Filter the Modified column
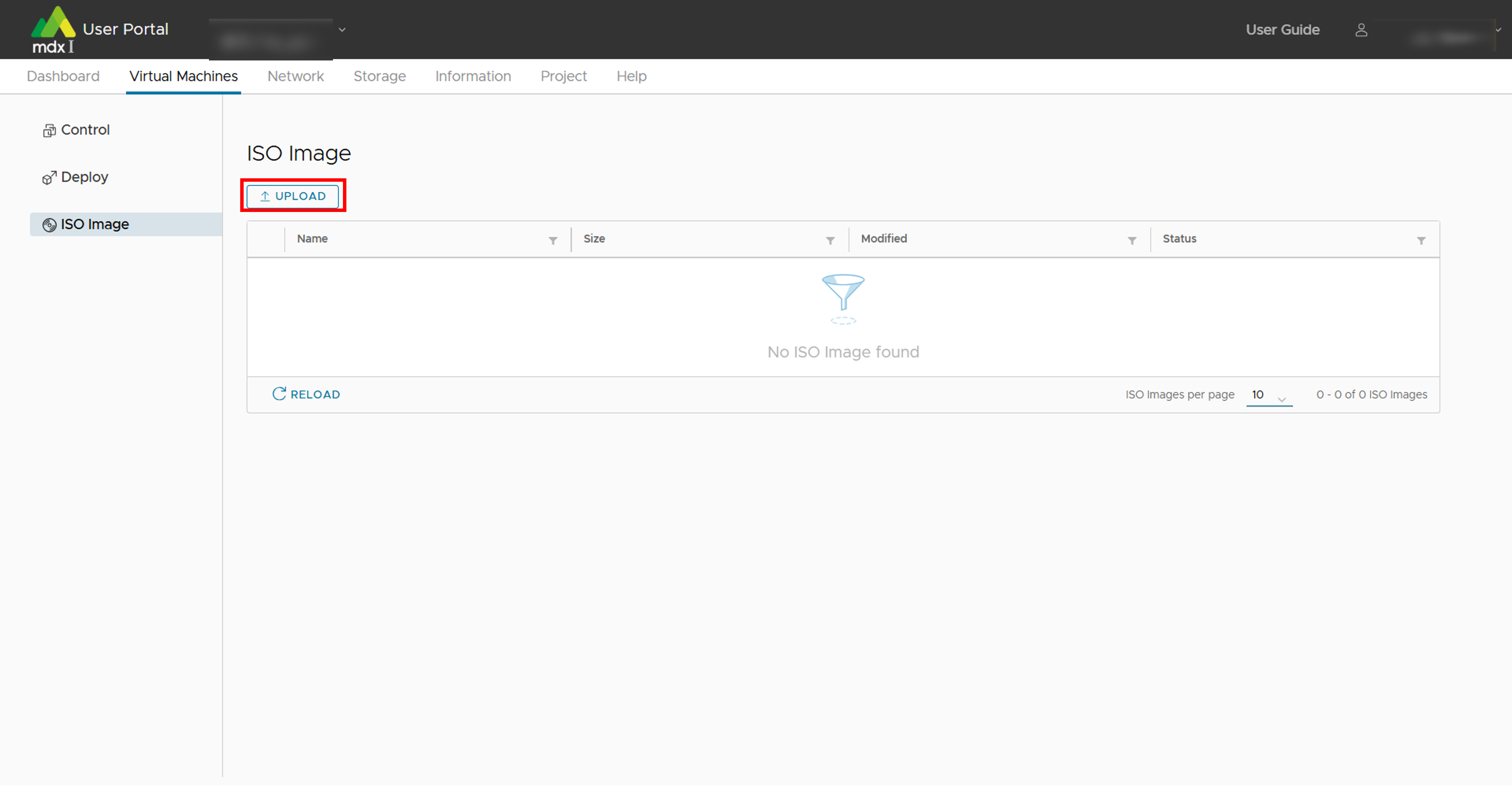Screen dimensions: 1512x785 tap(1132, 240)
